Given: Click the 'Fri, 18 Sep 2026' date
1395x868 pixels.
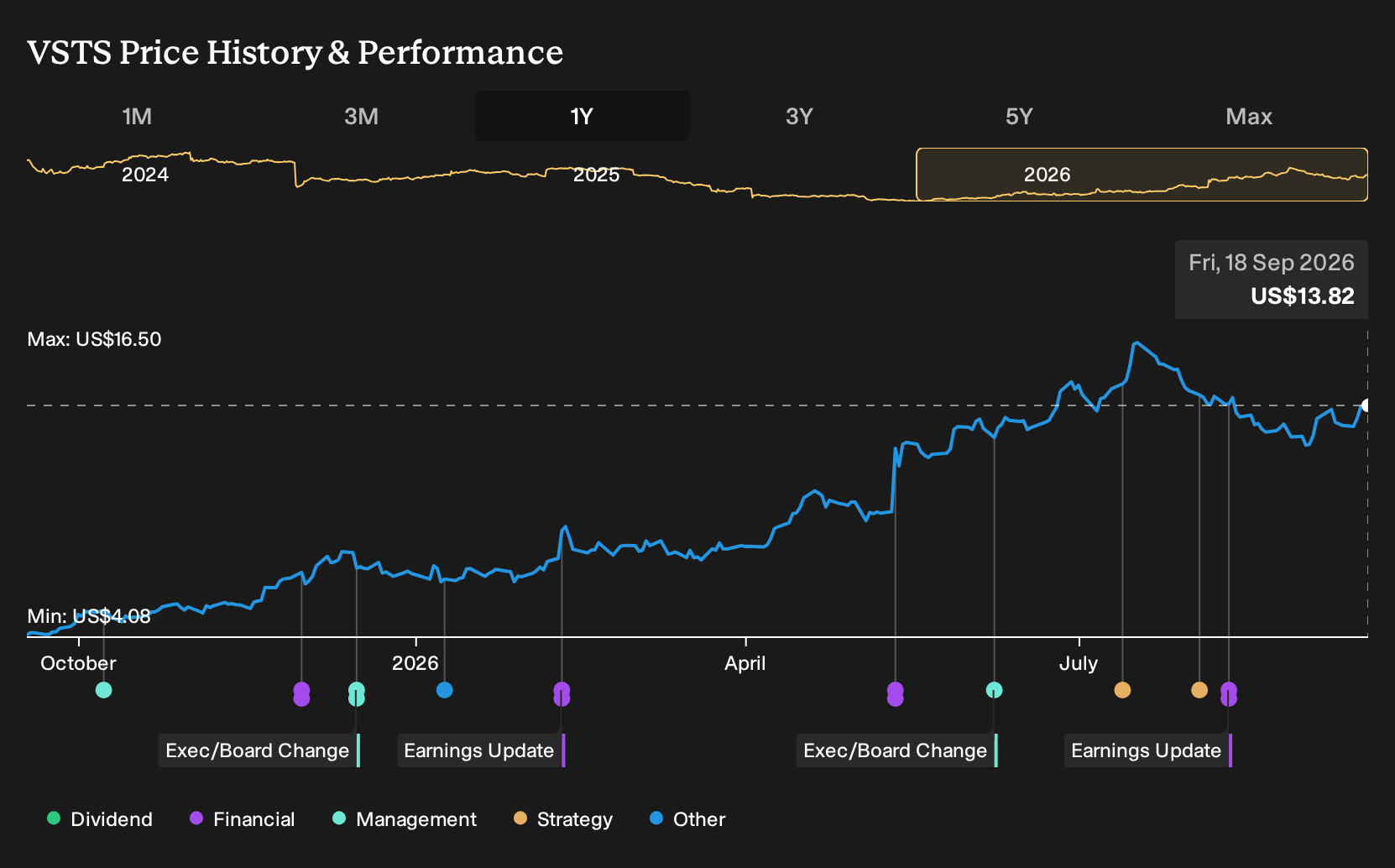Looking at the screenshot, I should 1271,263.
